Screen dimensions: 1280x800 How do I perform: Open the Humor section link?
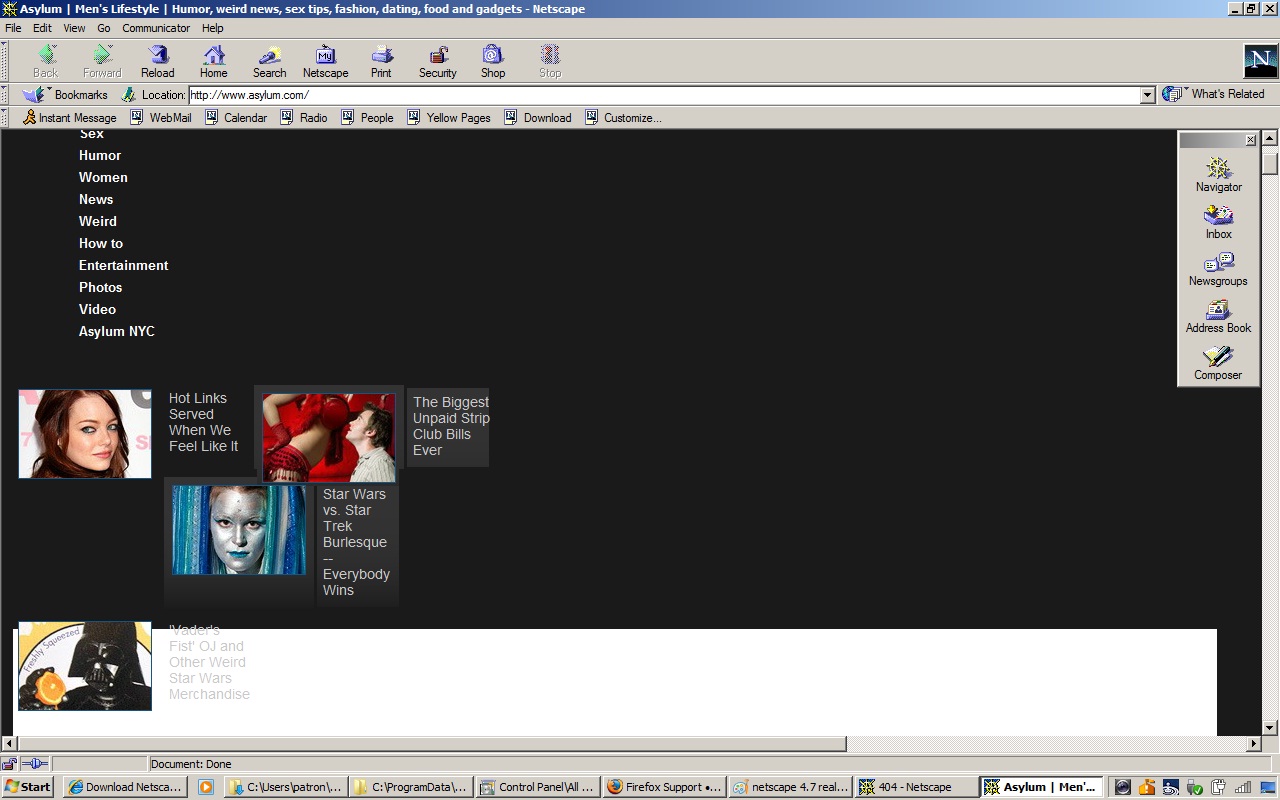point(100,155)
